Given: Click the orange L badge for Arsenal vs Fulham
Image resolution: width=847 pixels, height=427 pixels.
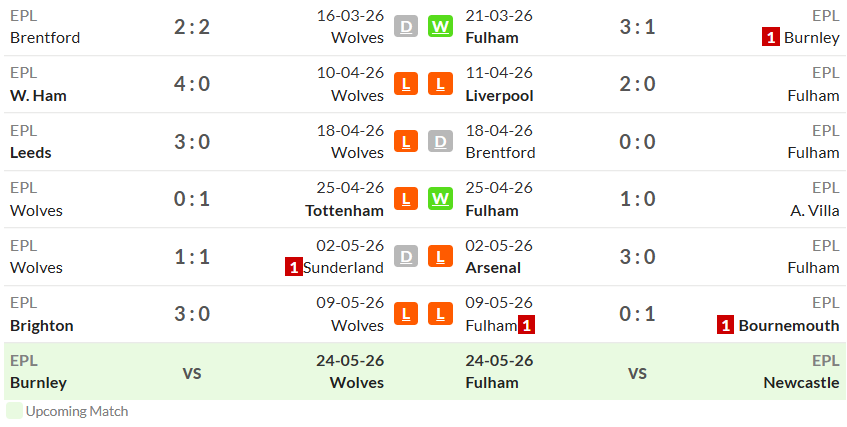Looking at the screenshot, I should point(440,256).
